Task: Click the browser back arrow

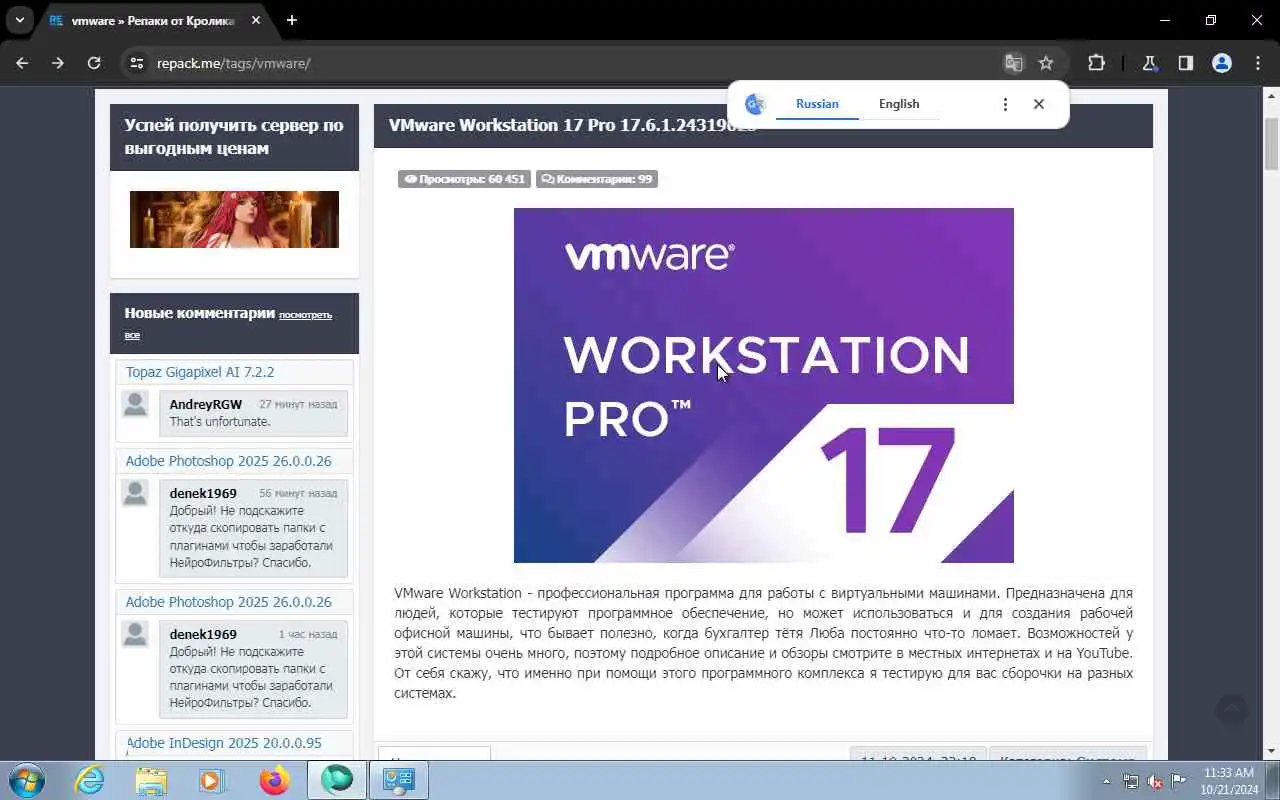Action: (x=22, y=63)
